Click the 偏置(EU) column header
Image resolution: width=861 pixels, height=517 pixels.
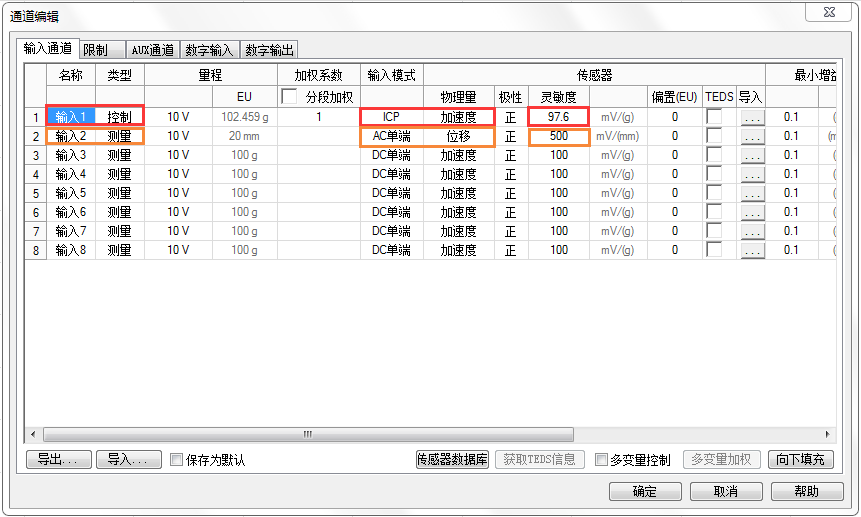674,97
